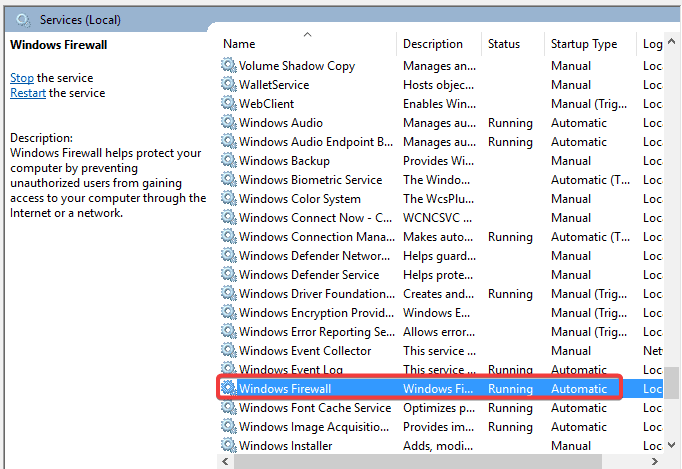
Task: Click the Windows Color System gear icon
Action: (228, 198)
